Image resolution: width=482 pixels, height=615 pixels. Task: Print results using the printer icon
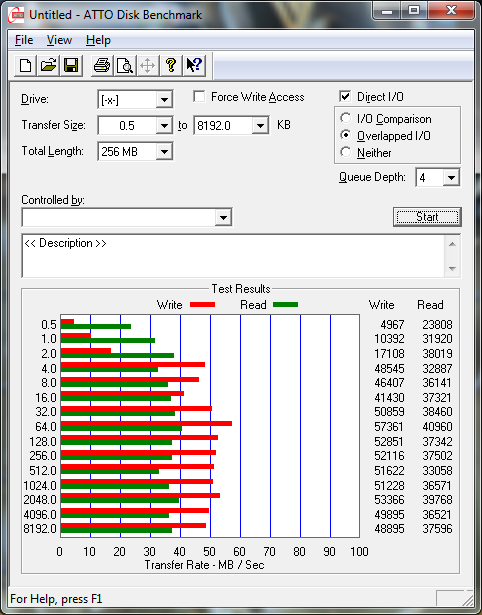(102, 65)
